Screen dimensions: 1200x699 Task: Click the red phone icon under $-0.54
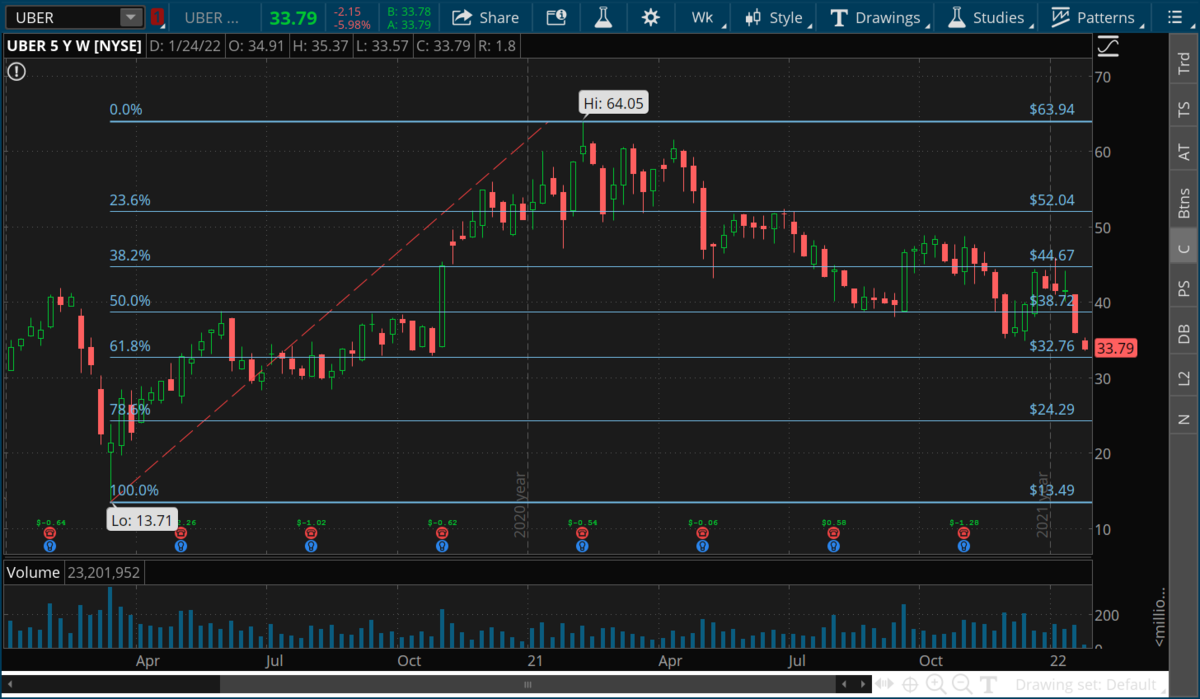(581, 534)
